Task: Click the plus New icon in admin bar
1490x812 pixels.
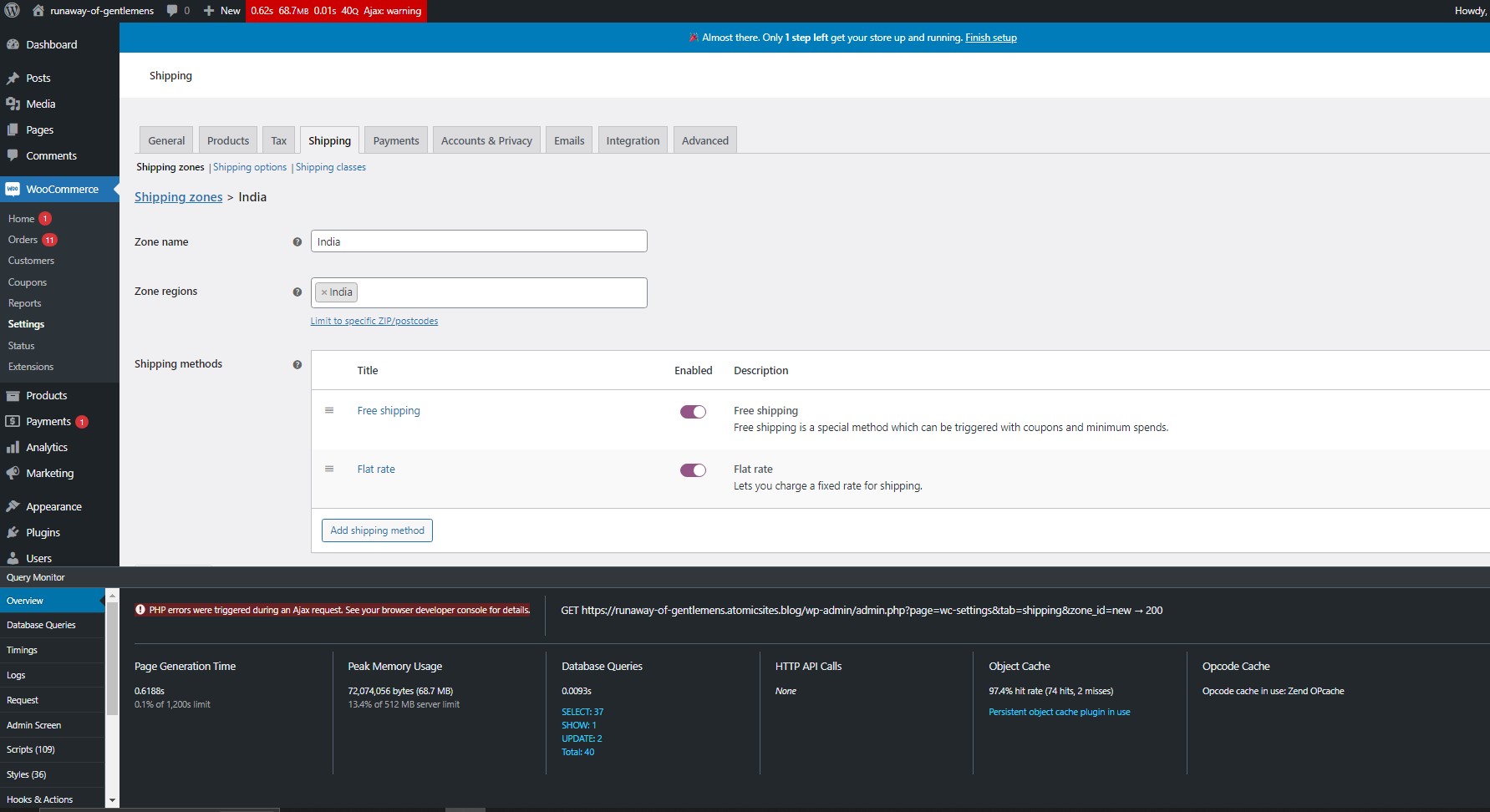Action: [x=209, y=11]
